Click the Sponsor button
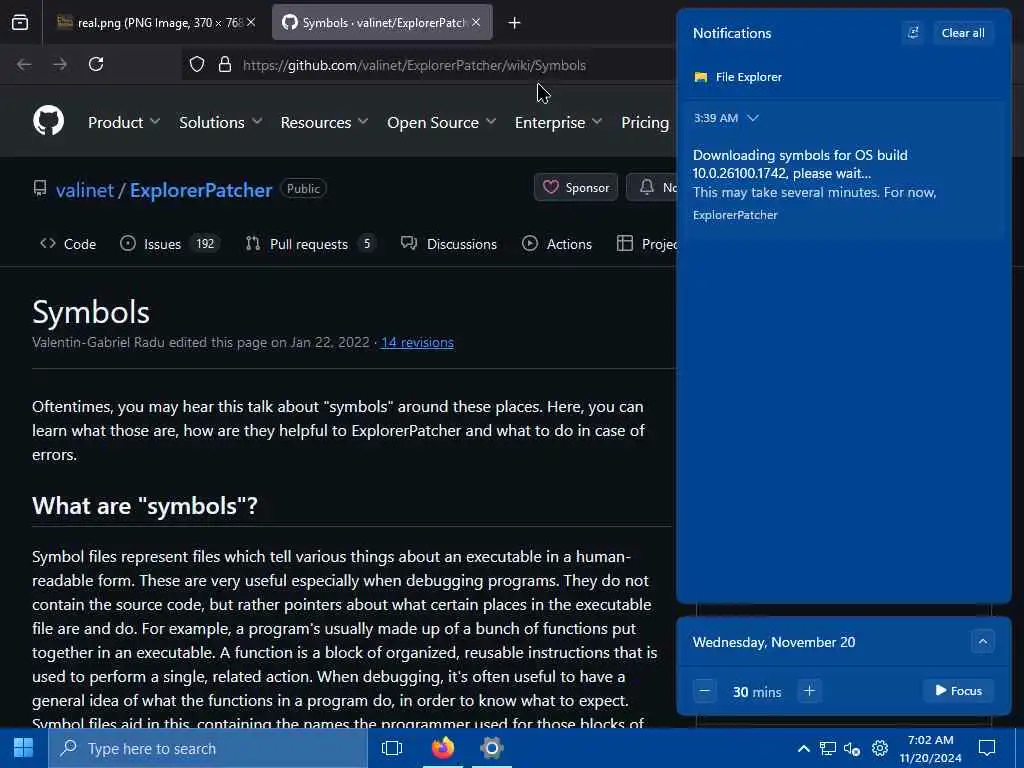Screen dimensions: 1024x768 coord(575,187)
